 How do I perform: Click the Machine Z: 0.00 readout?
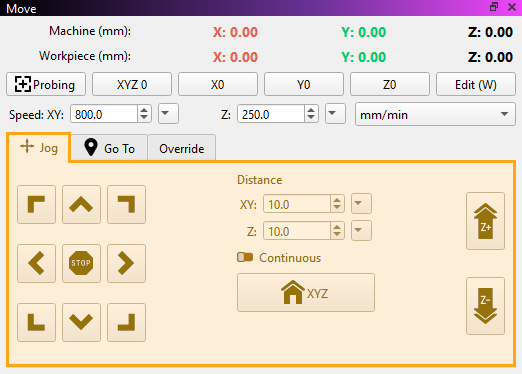pos(490,32)
